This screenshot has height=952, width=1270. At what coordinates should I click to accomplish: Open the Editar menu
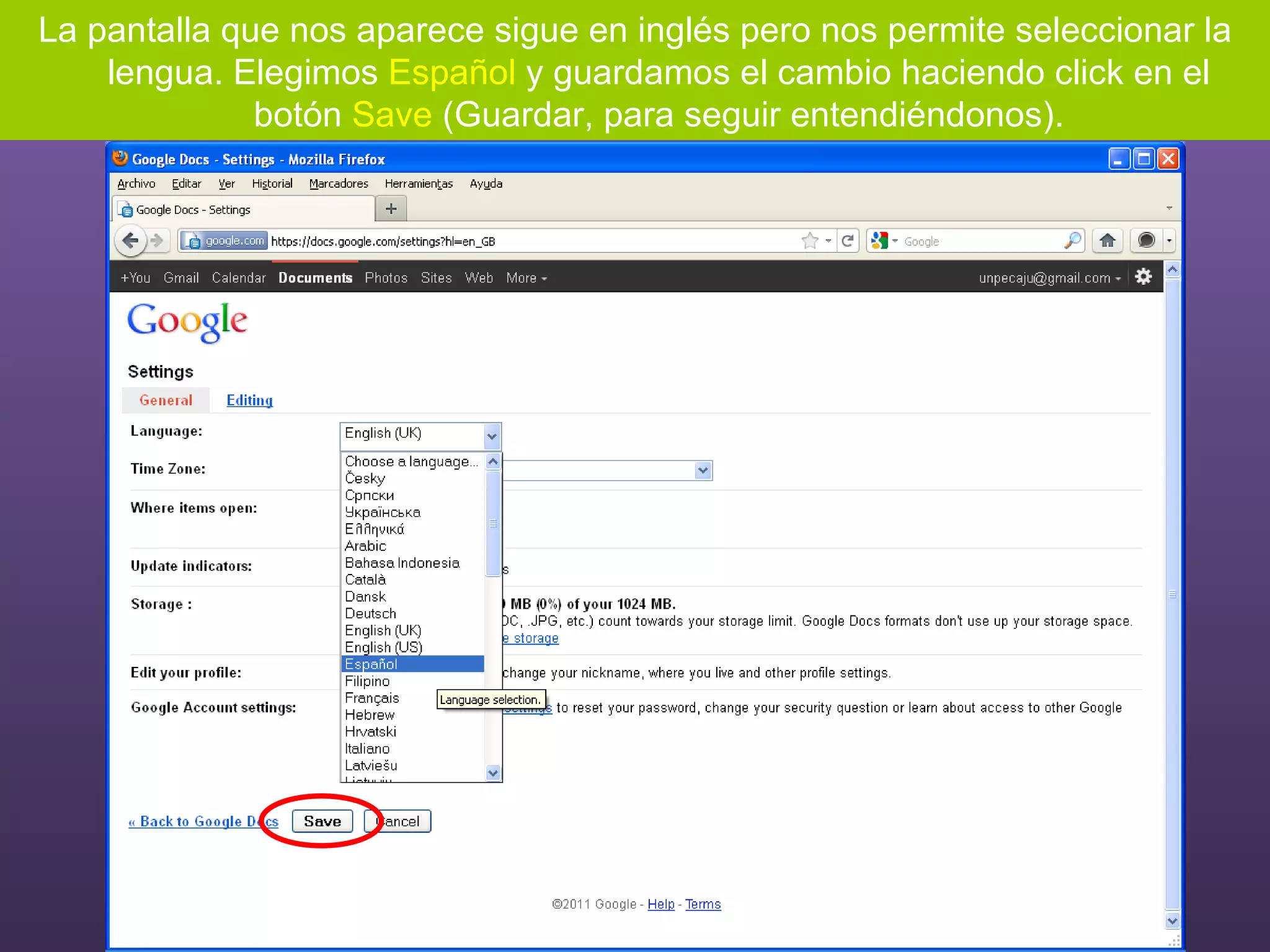tap(187, 183)
